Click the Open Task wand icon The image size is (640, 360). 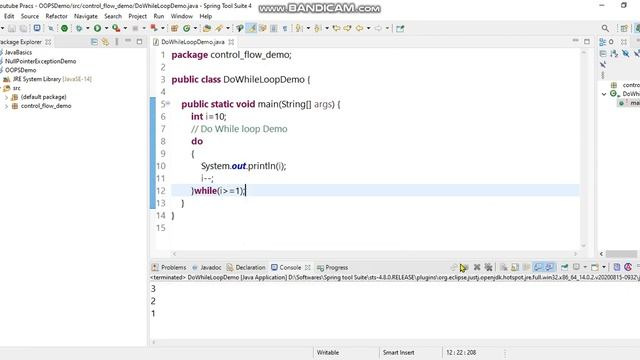point(219,28)
